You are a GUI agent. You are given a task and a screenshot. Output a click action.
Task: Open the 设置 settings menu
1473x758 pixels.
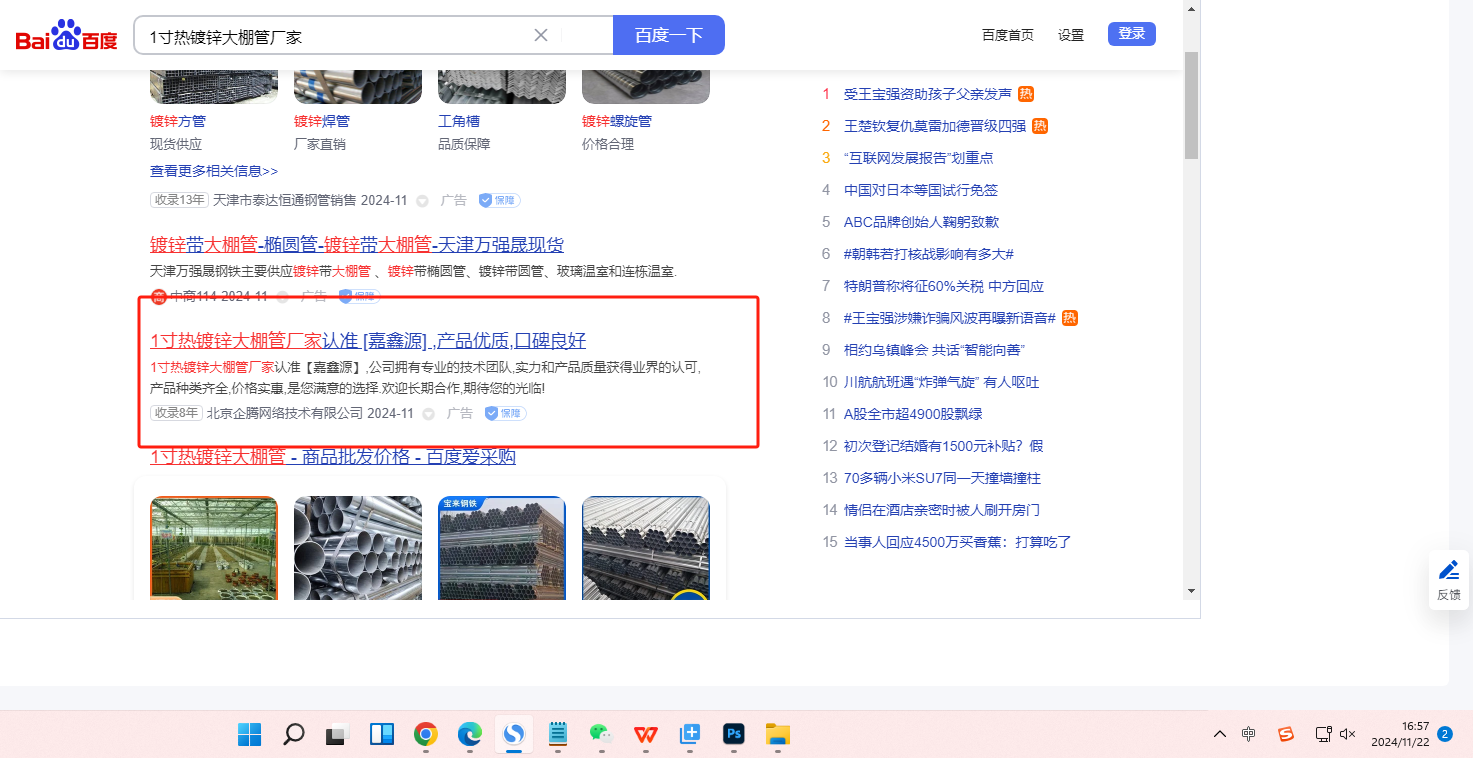1071,35
